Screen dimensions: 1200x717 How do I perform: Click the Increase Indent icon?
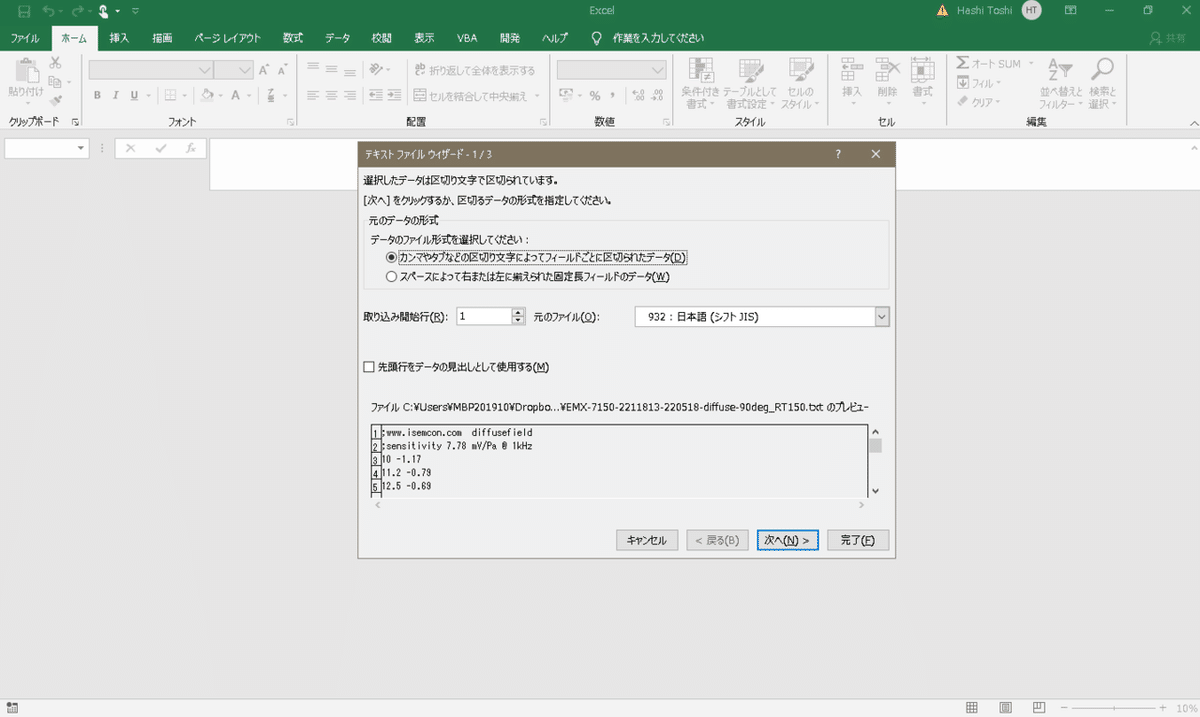396,96
